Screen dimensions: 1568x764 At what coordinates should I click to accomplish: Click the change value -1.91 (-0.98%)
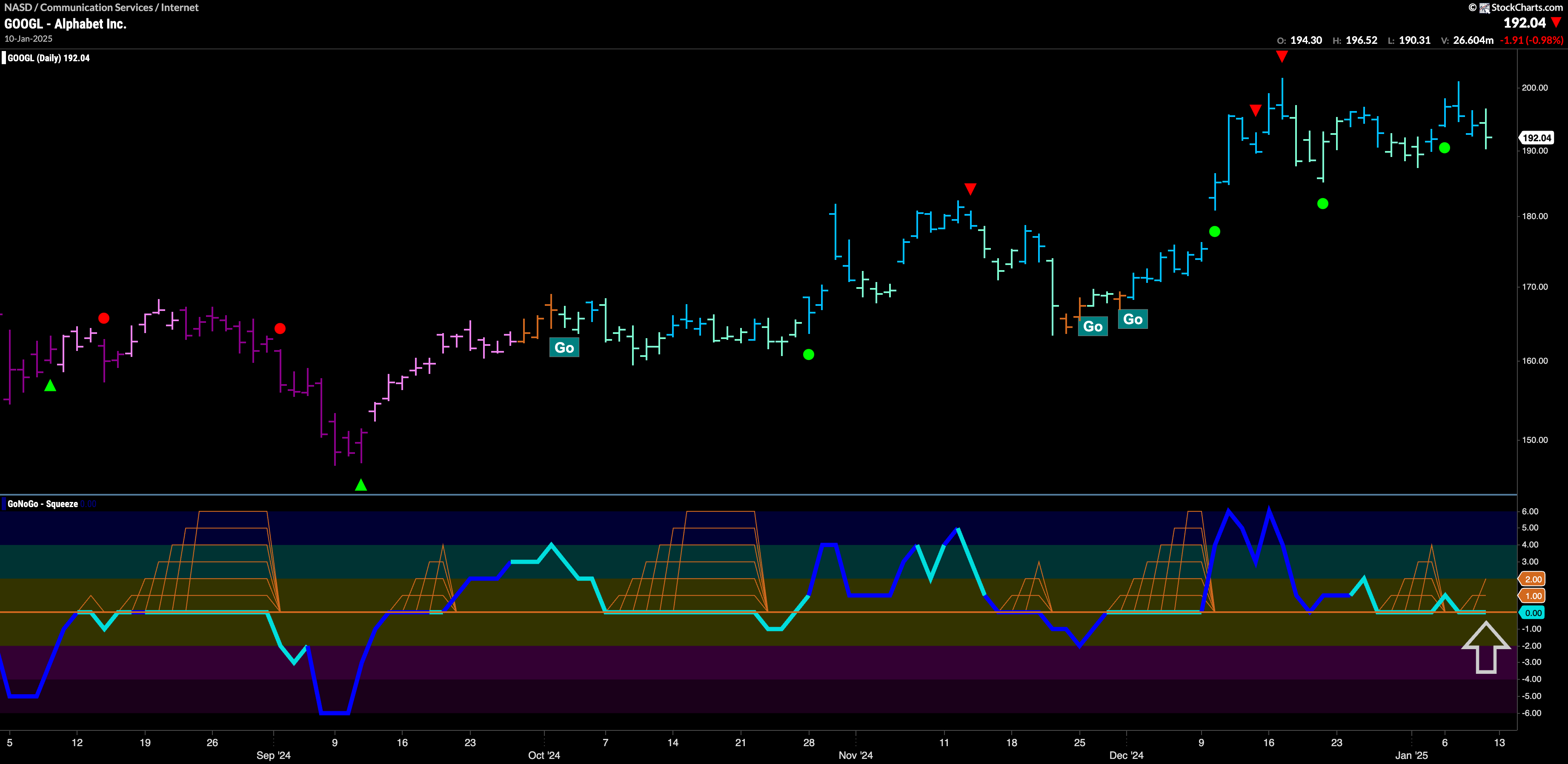pyautogui.click(x=1531, y=40)
